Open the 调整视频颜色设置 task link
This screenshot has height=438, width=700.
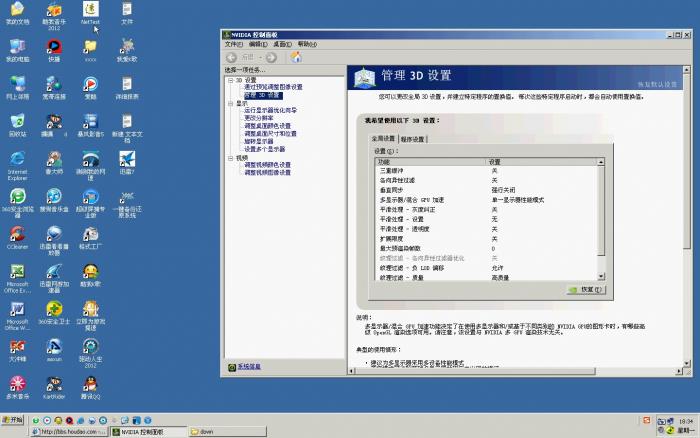[x=267, y=165]
